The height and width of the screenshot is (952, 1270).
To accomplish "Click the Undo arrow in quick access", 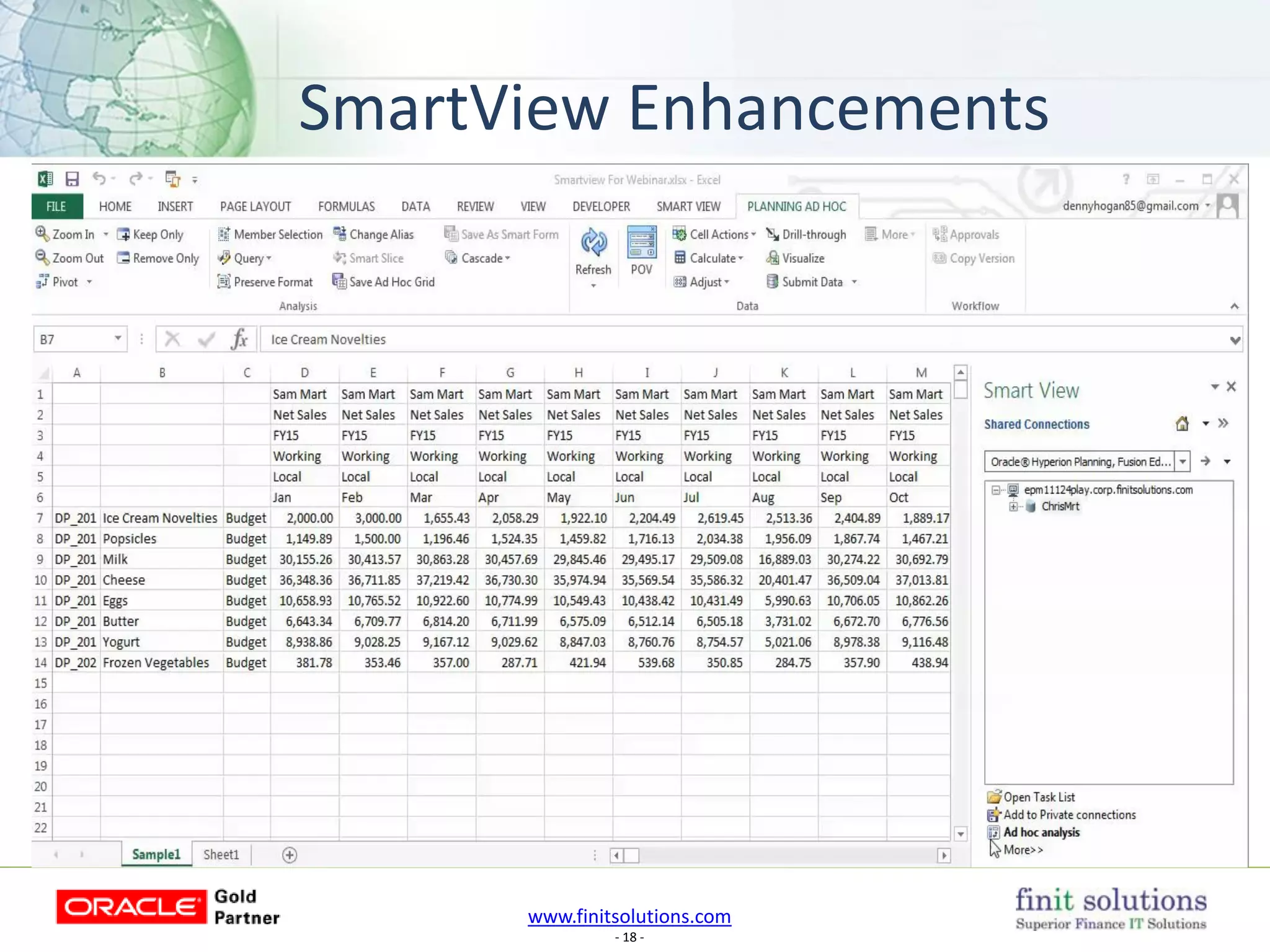I will pos(99,179).
